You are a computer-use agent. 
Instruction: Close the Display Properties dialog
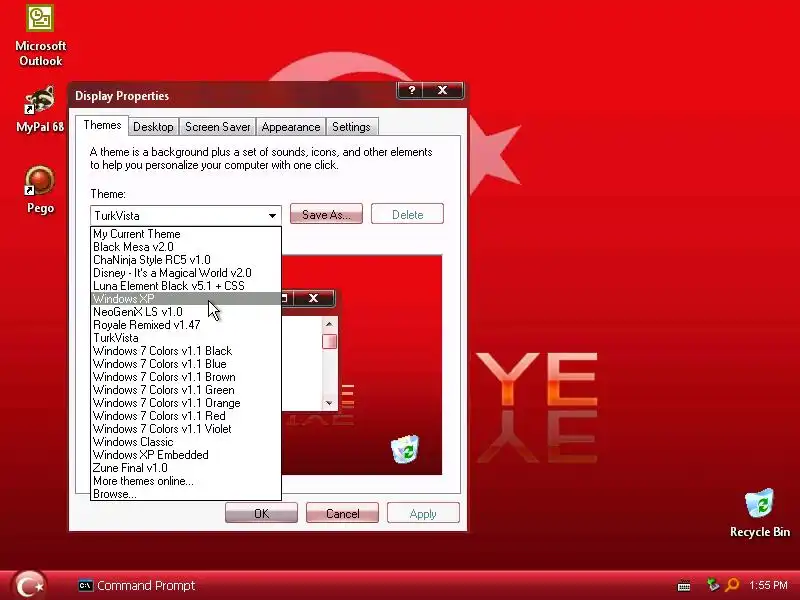pos(442,91)
